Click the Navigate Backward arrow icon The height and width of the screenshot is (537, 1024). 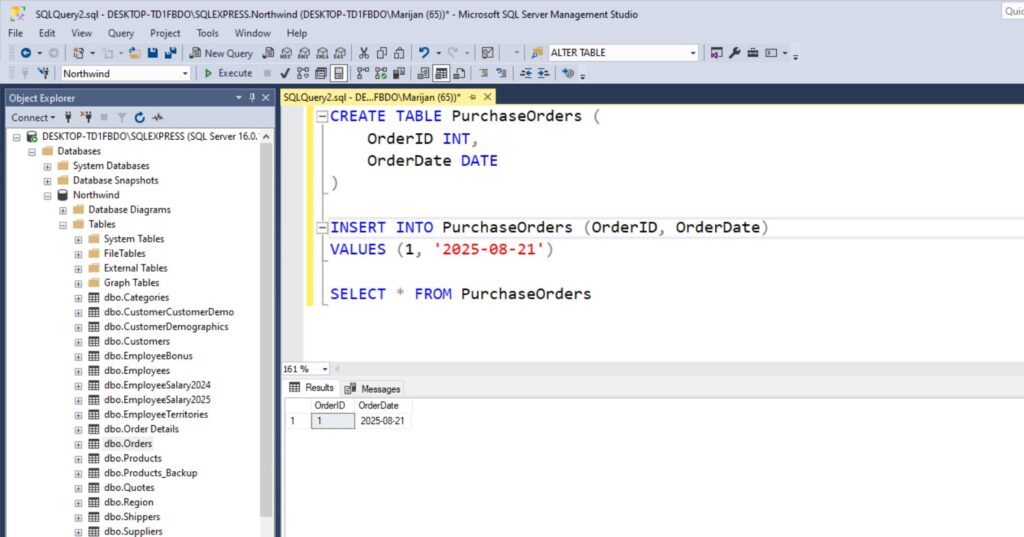[x=25, y=53]
